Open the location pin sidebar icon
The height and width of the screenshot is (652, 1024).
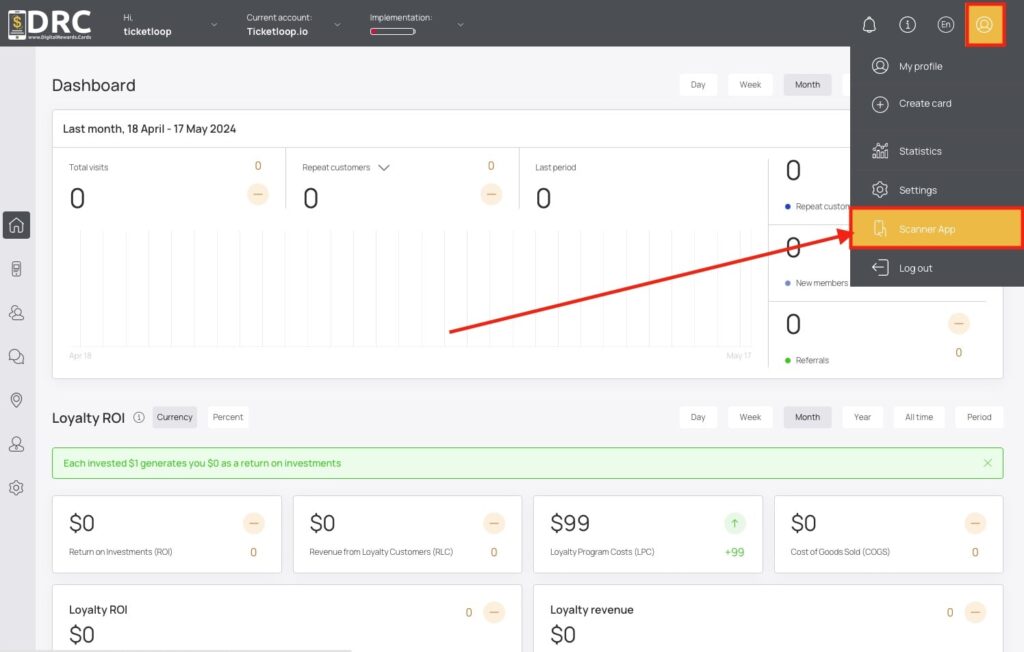tap(16, 400)
